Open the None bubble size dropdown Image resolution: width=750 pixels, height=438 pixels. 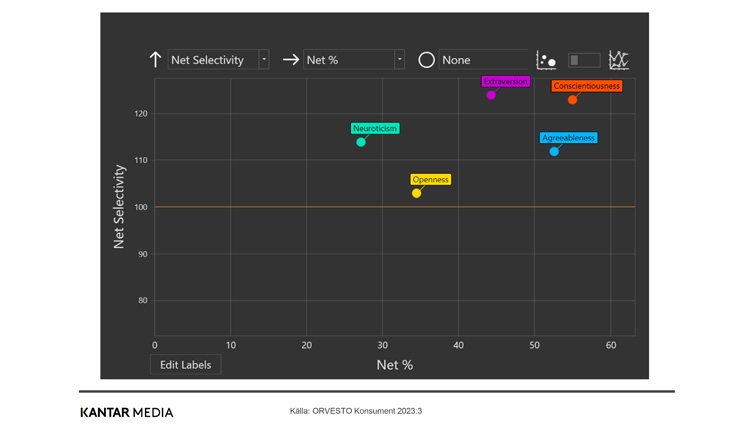coord(483,60)
